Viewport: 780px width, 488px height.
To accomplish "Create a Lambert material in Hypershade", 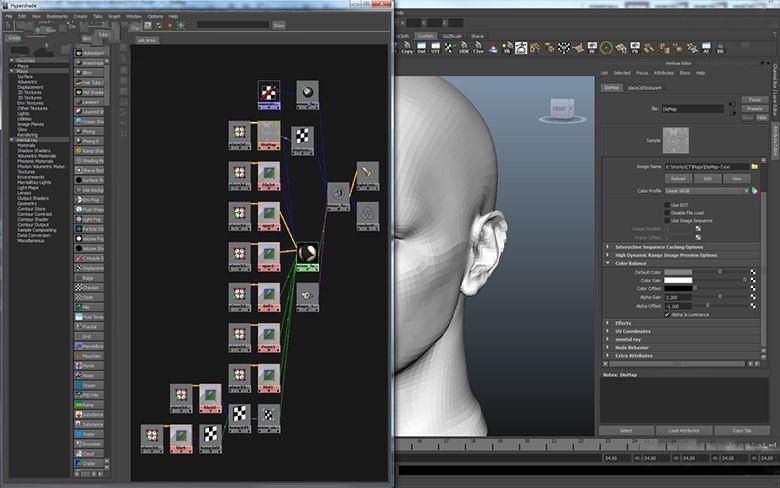I will point(89,102).
